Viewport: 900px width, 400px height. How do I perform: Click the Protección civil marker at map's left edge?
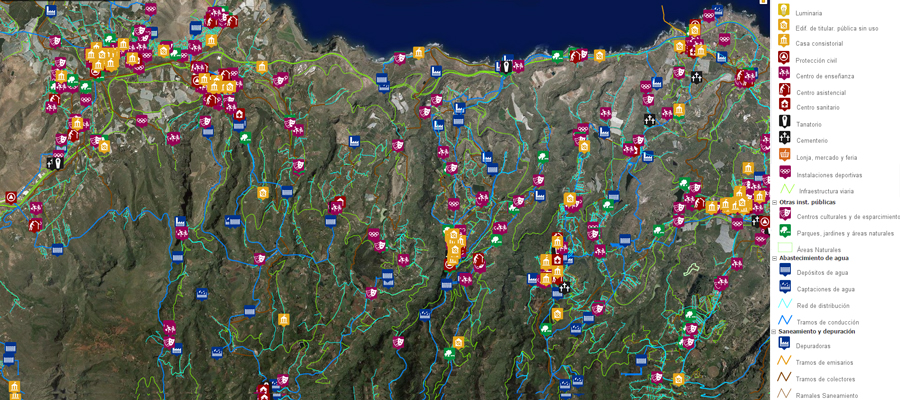(10, 198)
